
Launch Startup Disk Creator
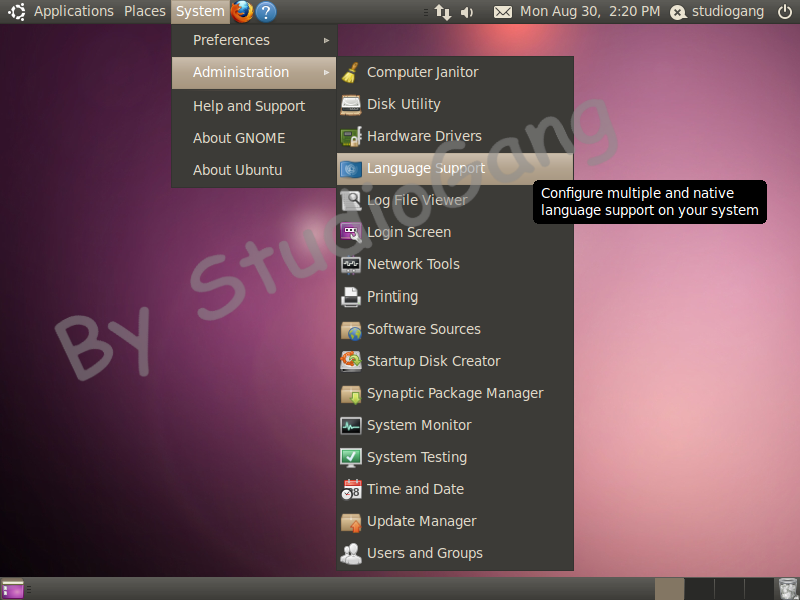click(x=455, y=361)
